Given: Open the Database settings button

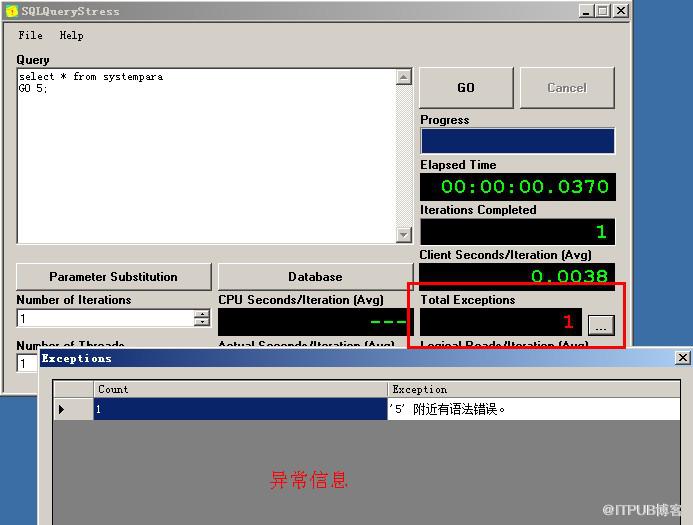Looking at the screenshot, I should pyautogui.click(x=315, y=277).
